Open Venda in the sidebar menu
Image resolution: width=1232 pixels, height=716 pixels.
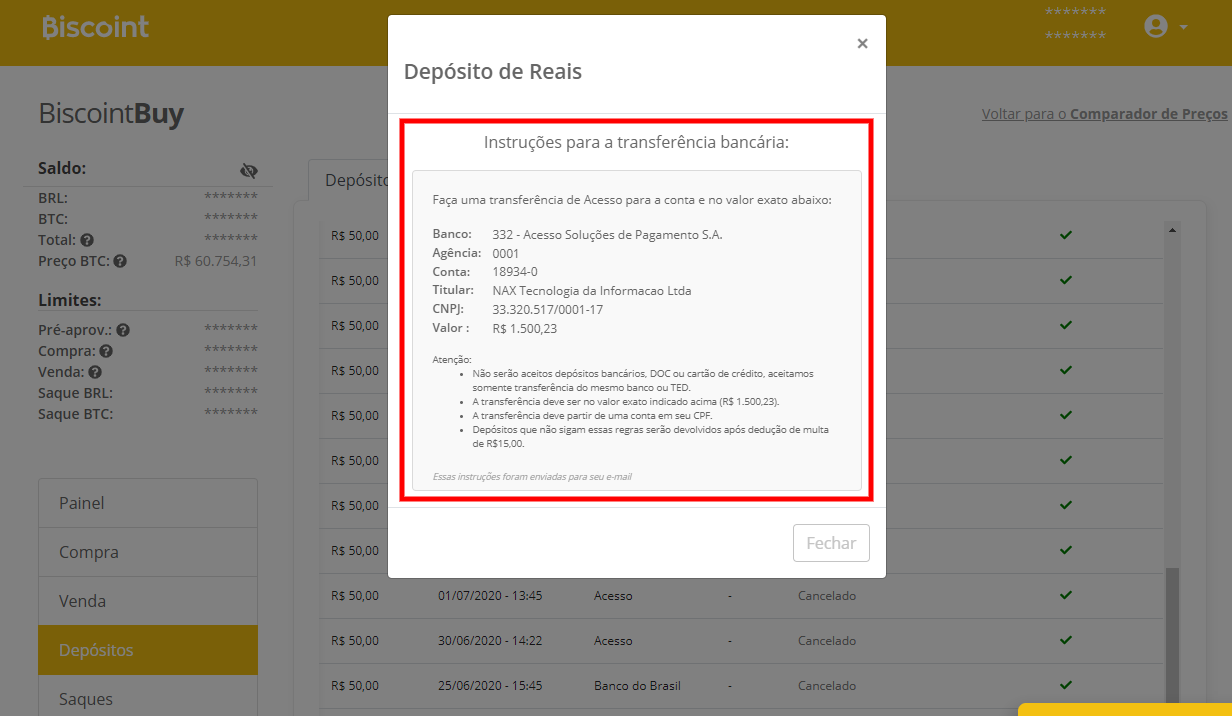tap(148, 601)
